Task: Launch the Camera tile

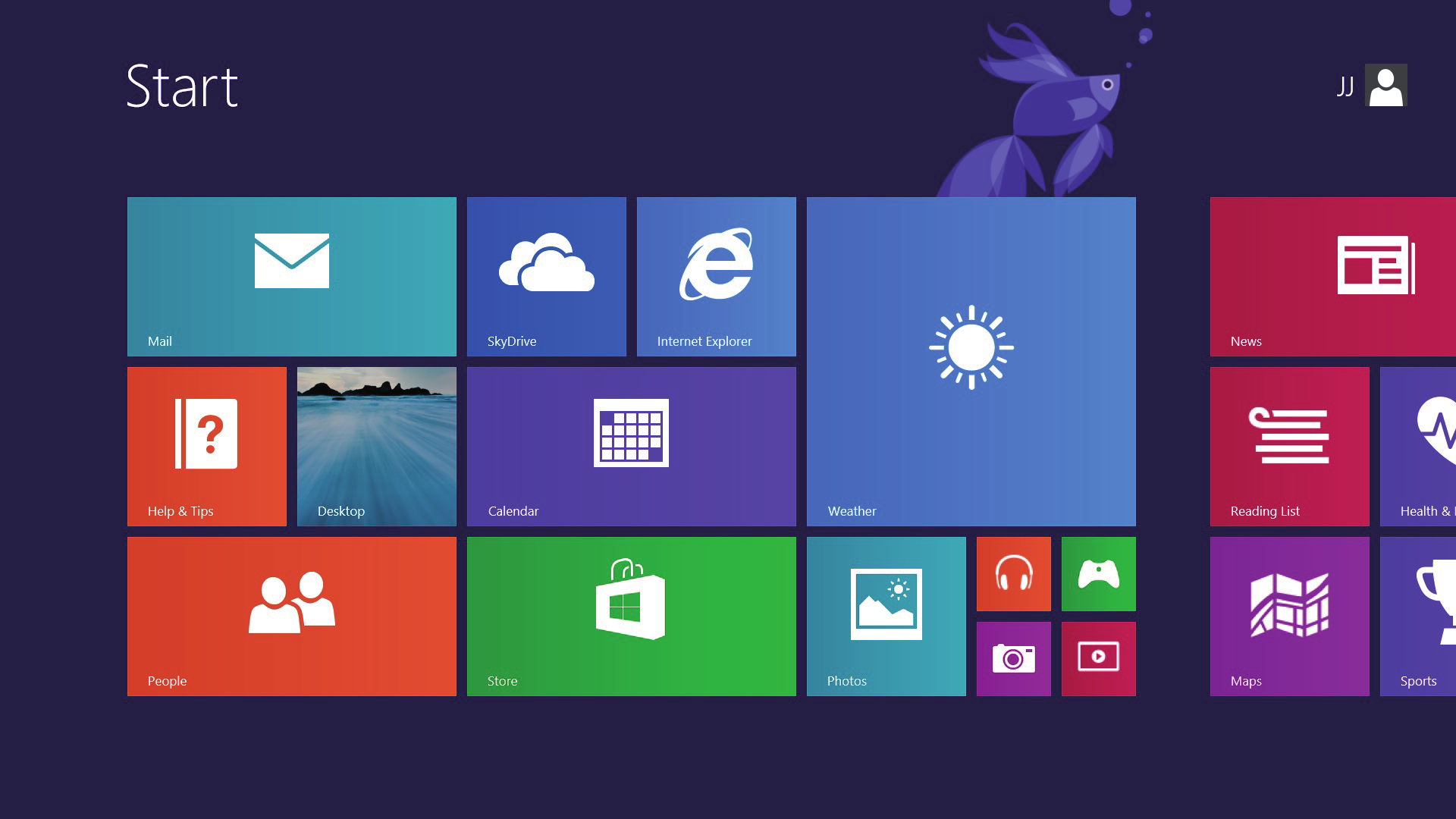Action: click(x=1014, y=659)
